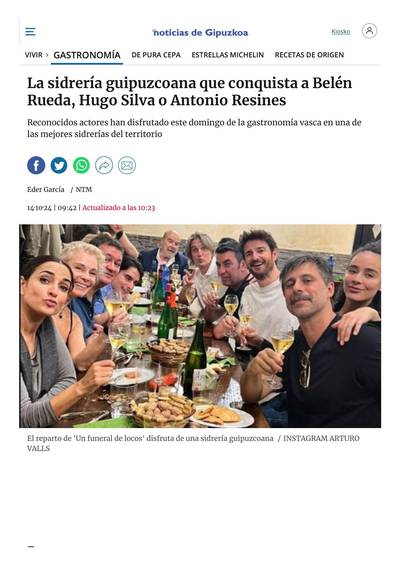Switch to the DE PURA CEPA tab
This screenshot has width=400, height=566.
156,55
